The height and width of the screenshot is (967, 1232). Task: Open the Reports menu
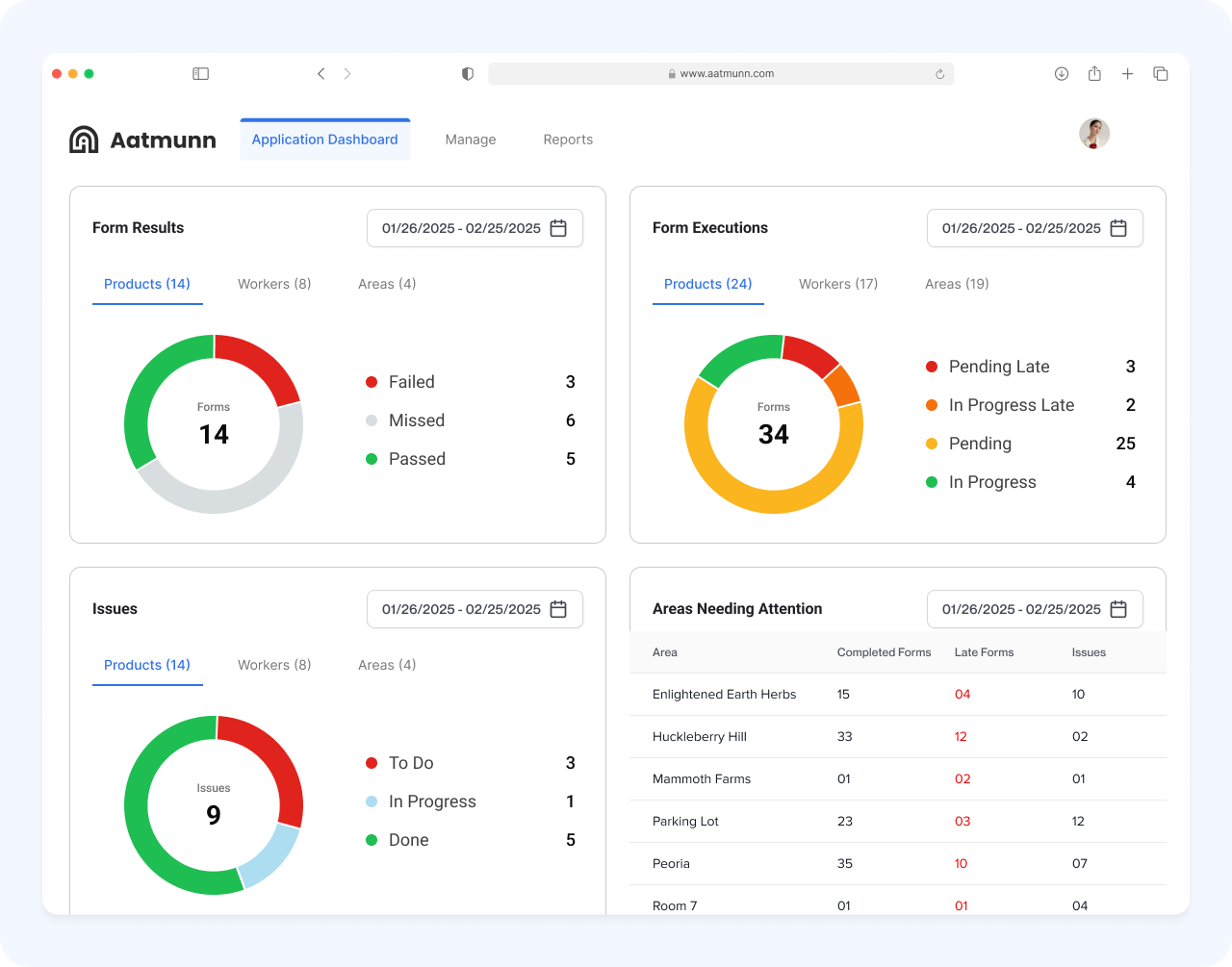(568, 140)
